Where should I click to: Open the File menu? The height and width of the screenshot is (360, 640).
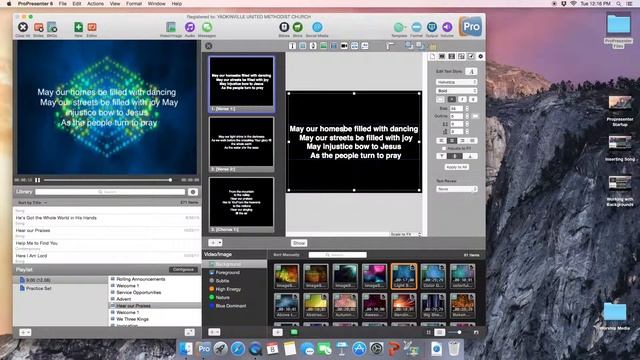point(62,4)
